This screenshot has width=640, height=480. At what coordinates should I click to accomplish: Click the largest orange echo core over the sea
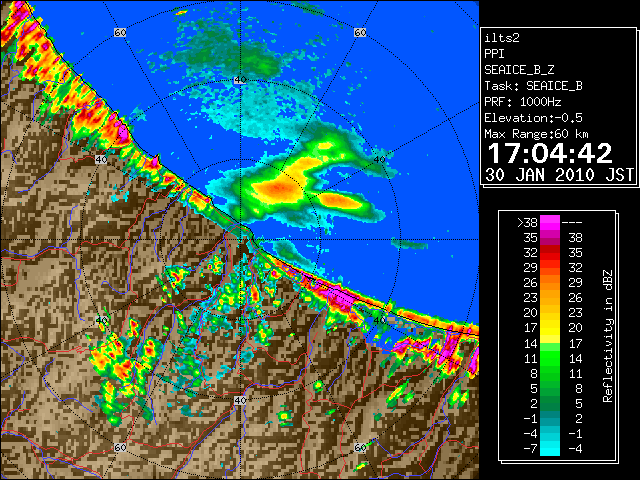coord(278,187)
